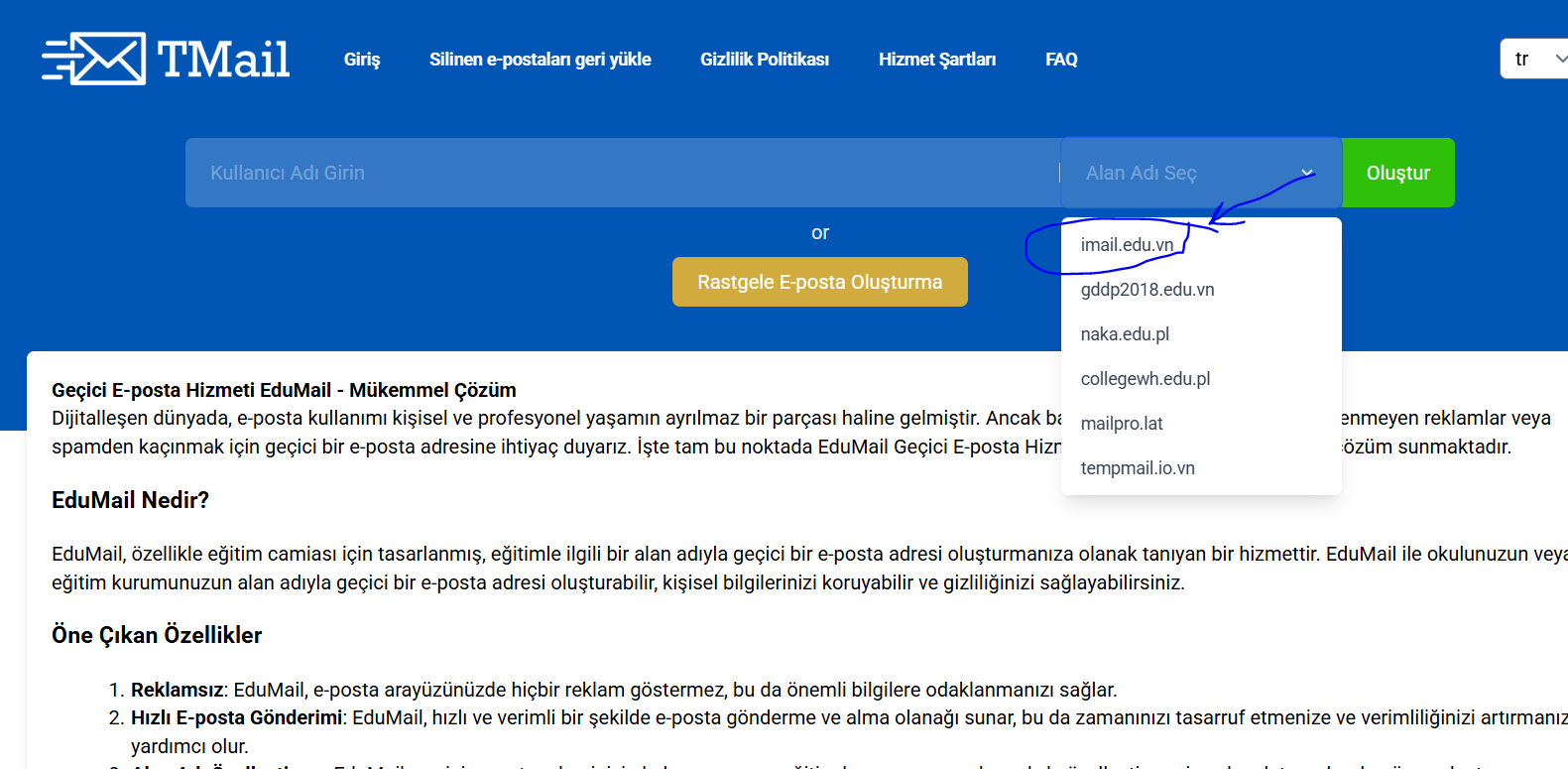
Task: Open Gizlilik Politikası page
Action: [765, 60]
